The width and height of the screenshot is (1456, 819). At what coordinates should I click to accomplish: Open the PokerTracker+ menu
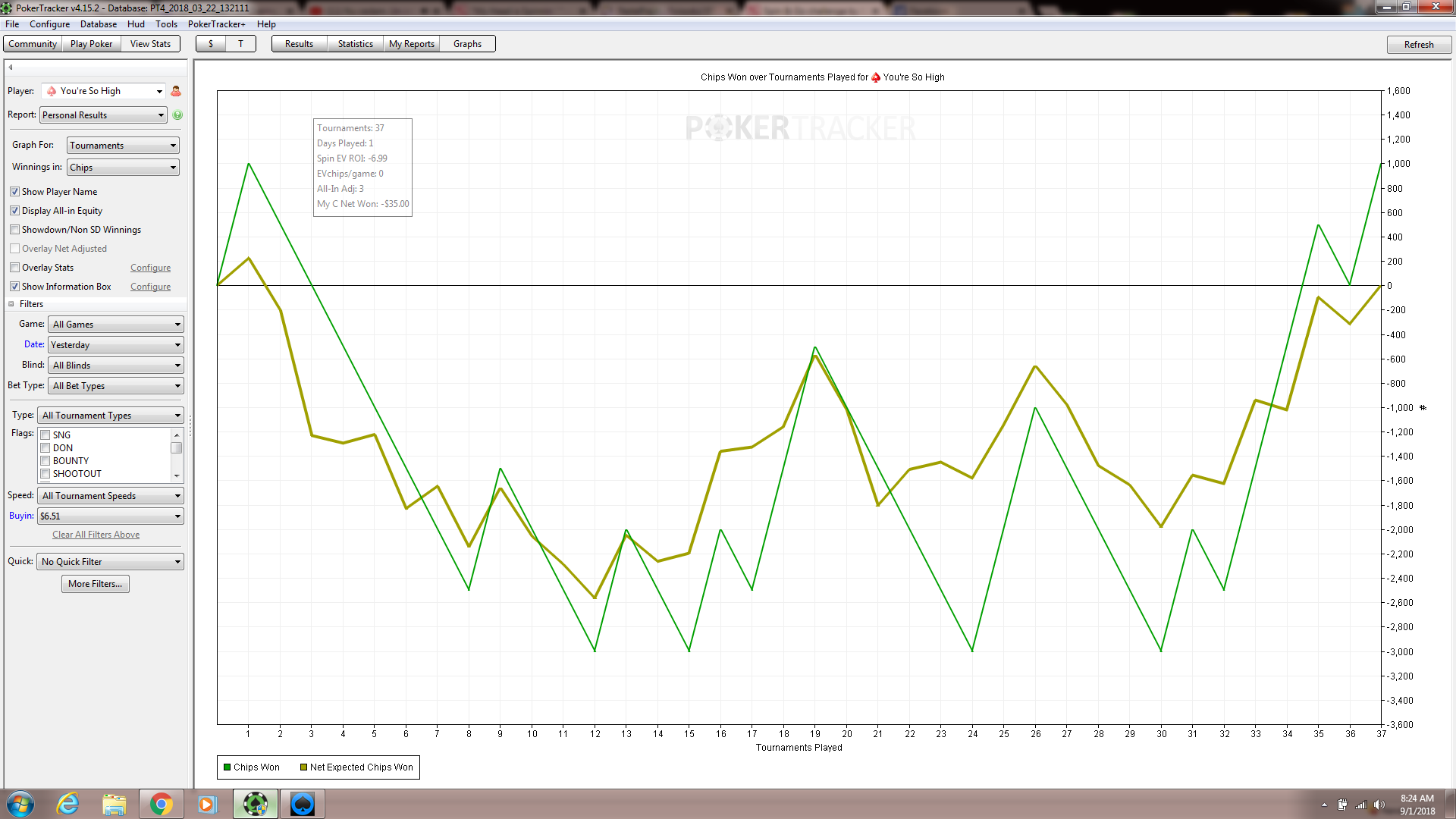217,24
